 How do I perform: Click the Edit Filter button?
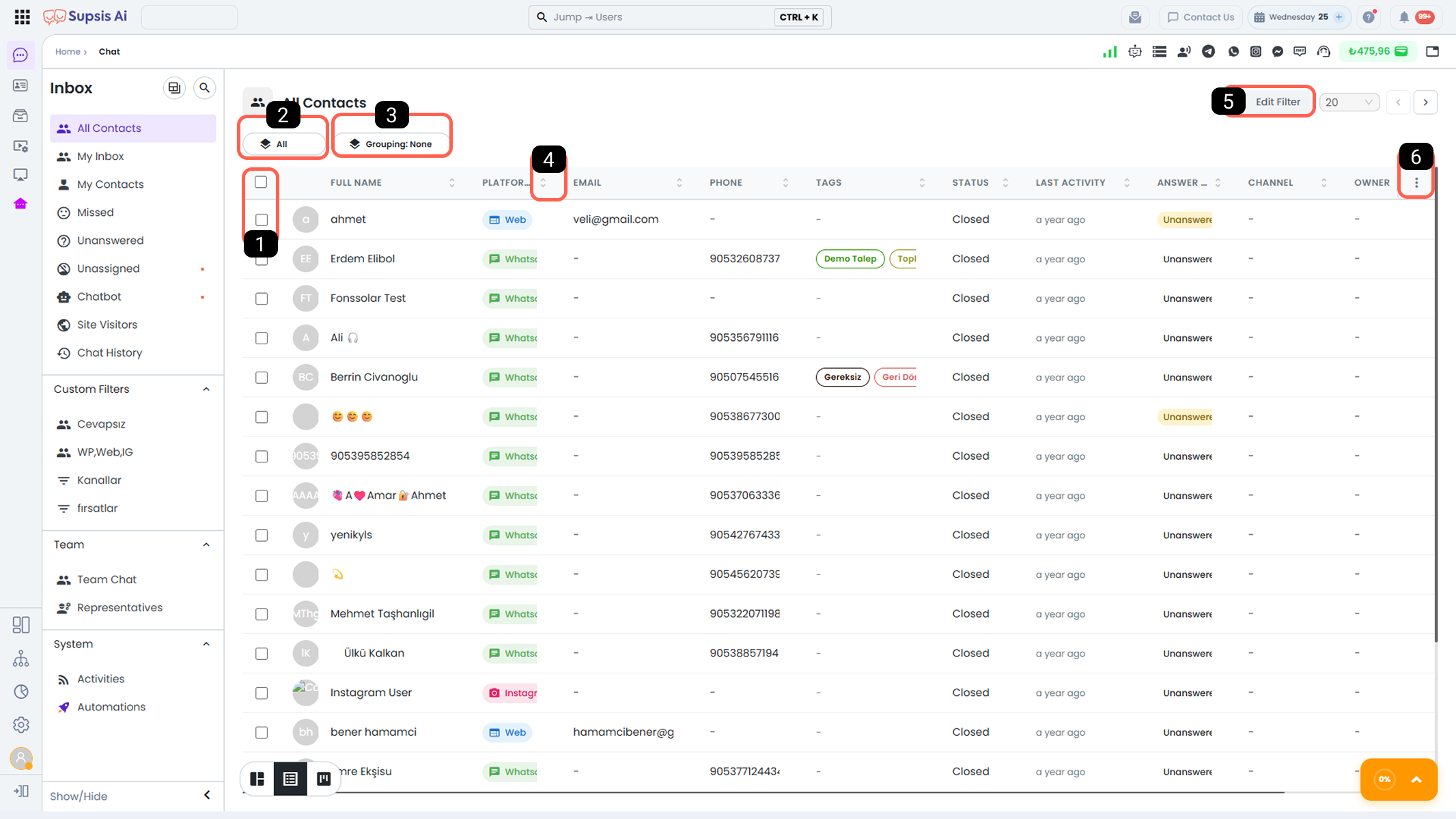point(1278,102)
